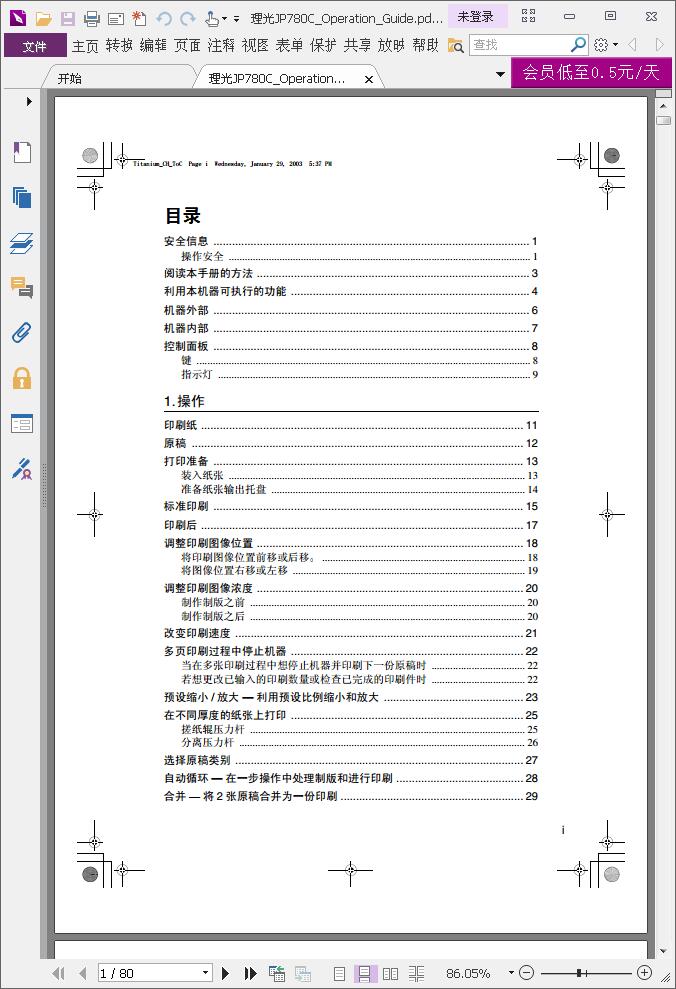
Task: Open the 注释 ribbon tab
Action: [221, 45]
